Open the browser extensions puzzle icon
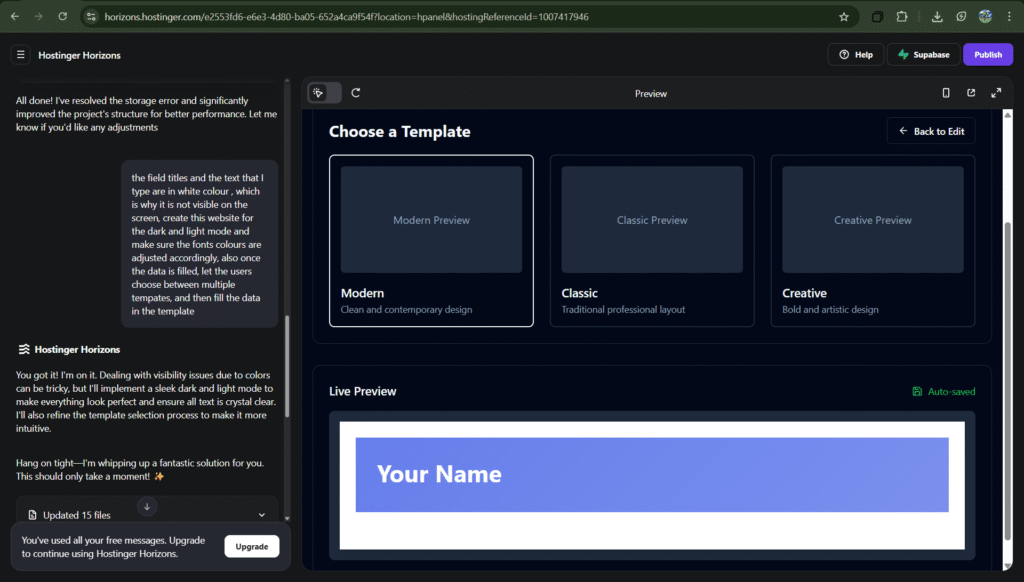 [x=902, y=17]
